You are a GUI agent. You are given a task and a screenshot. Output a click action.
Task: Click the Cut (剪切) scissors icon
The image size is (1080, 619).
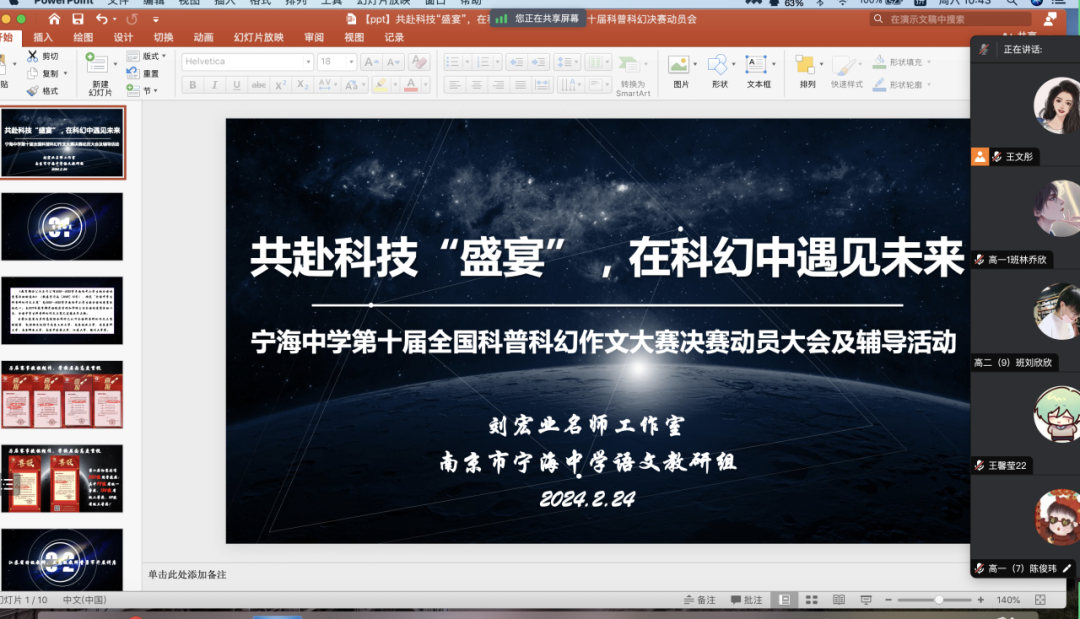(x=32, y=56)
